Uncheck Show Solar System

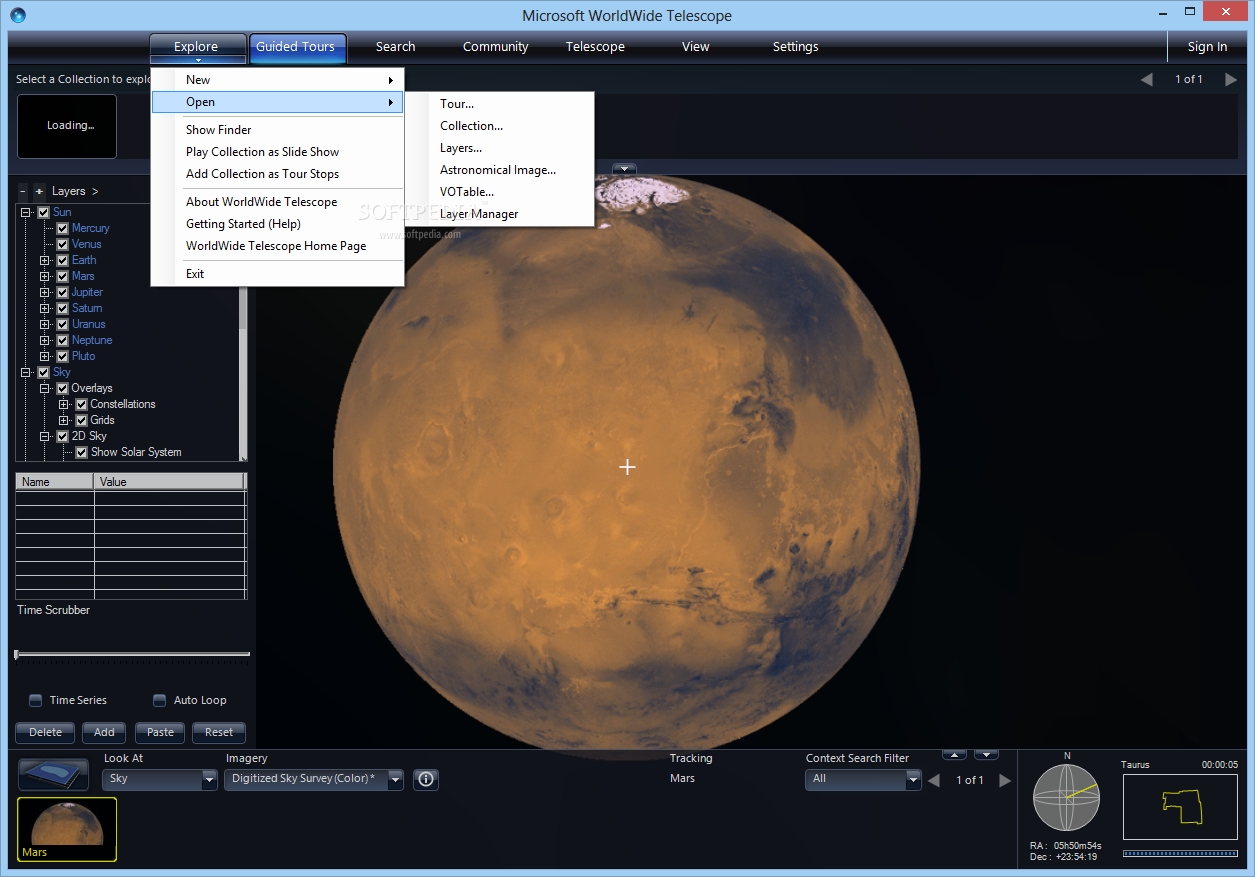point(82,452)
